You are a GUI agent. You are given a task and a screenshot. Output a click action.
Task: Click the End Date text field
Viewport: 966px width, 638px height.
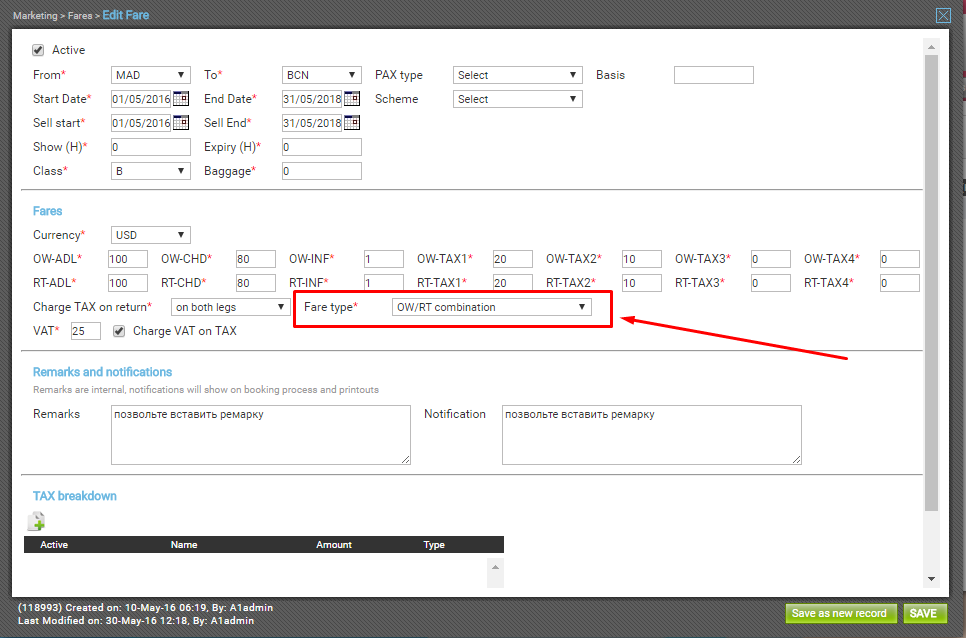pyautogui.click(x=312, y=99)
